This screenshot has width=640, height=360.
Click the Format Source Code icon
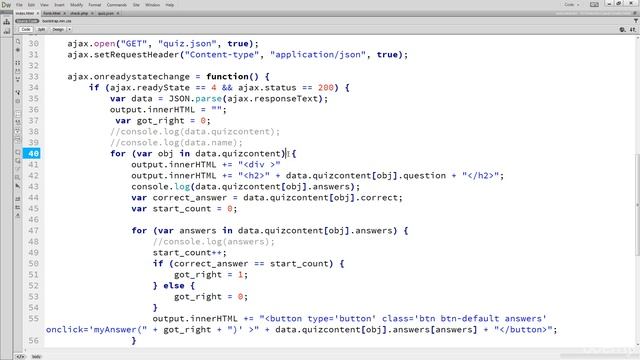click(x=18, y=216)
